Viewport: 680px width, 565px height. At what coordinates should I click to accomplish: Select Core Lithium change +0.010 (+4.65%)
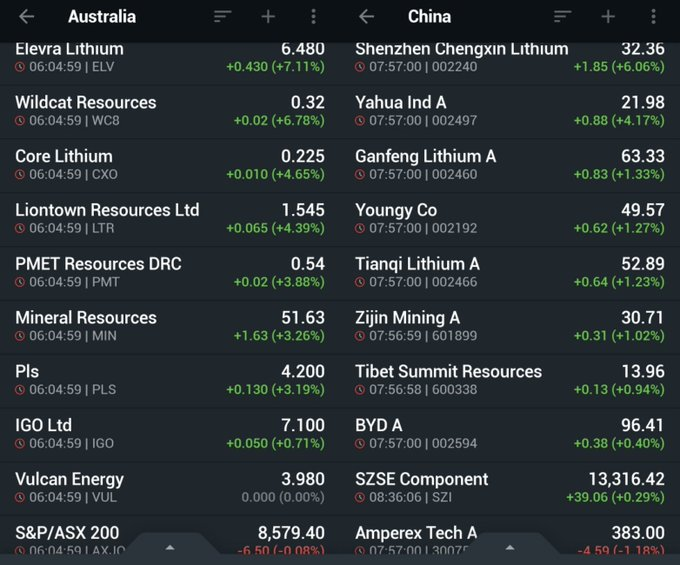pyautogui.click(x=275, y=174)
